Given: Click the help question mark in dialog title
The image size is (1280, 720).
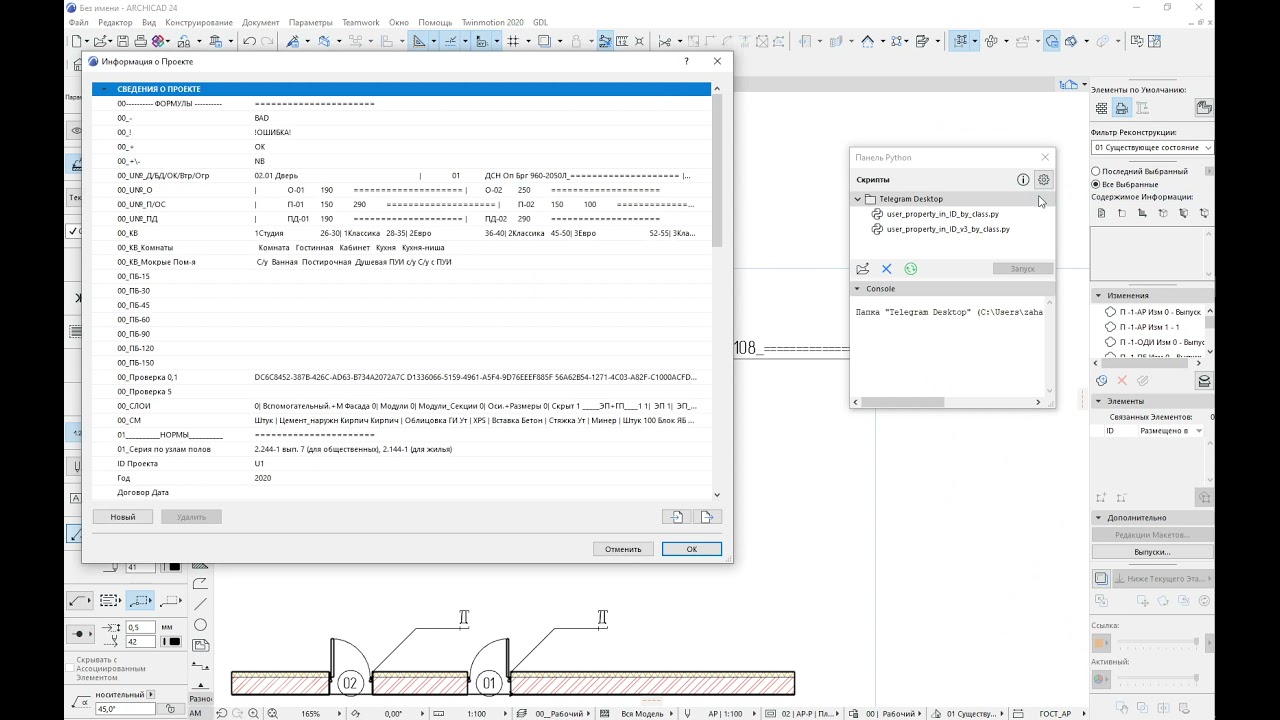Looking at the screenshot, I should click(x=686, y=61).
